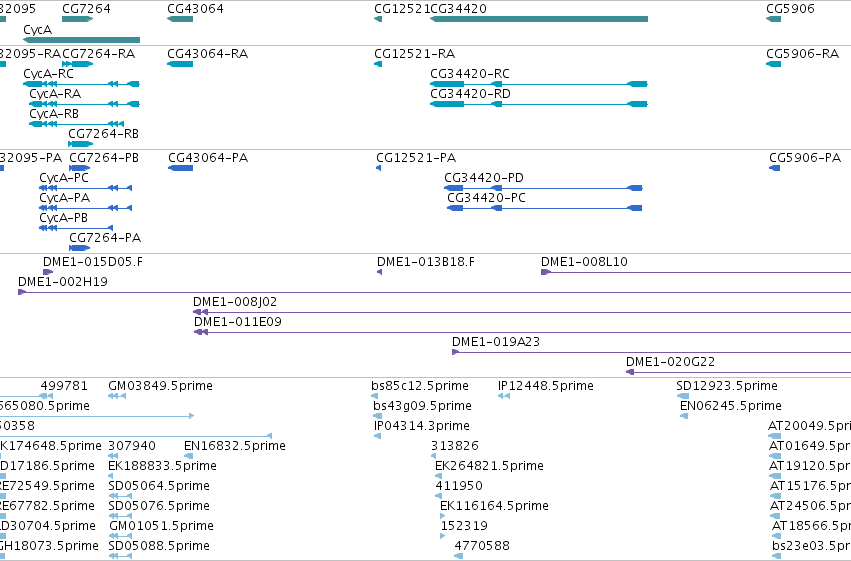Click the CG34420-RD transcript line
Image resolution: width=851 pixels, height=561 pixels.
(539, 104)
